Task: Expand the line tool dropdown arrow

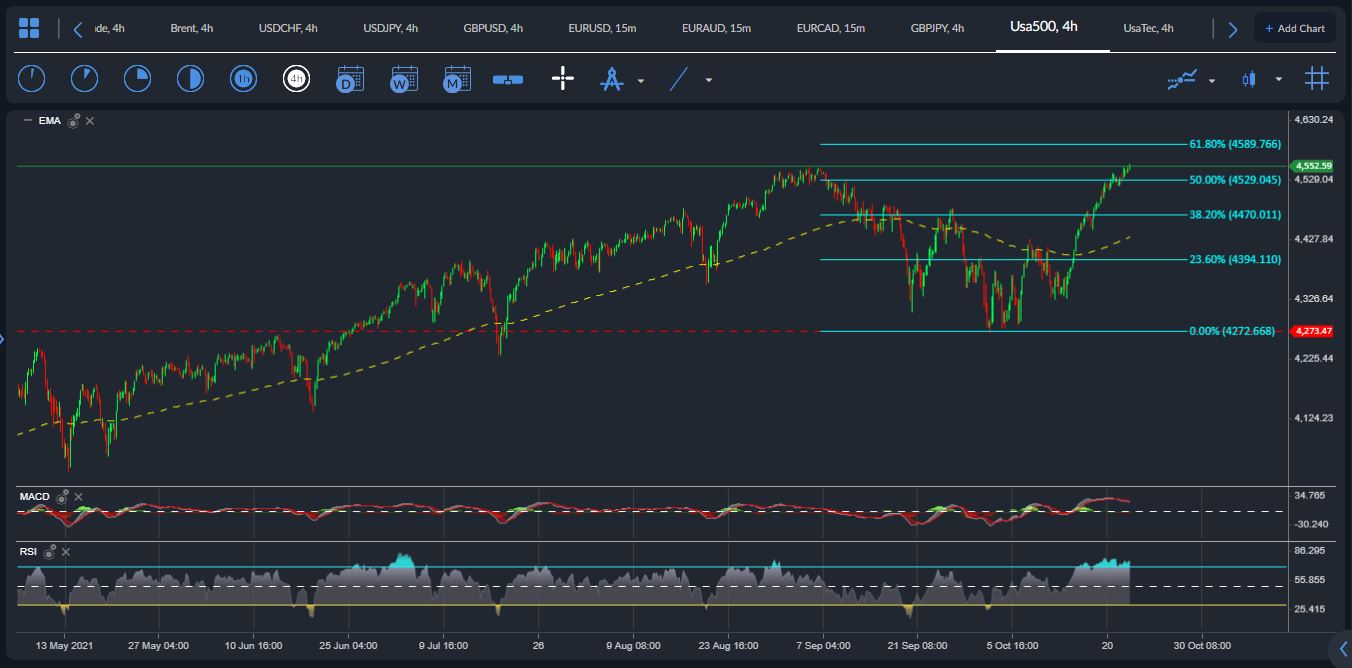Action: click(x=709, y=80)
